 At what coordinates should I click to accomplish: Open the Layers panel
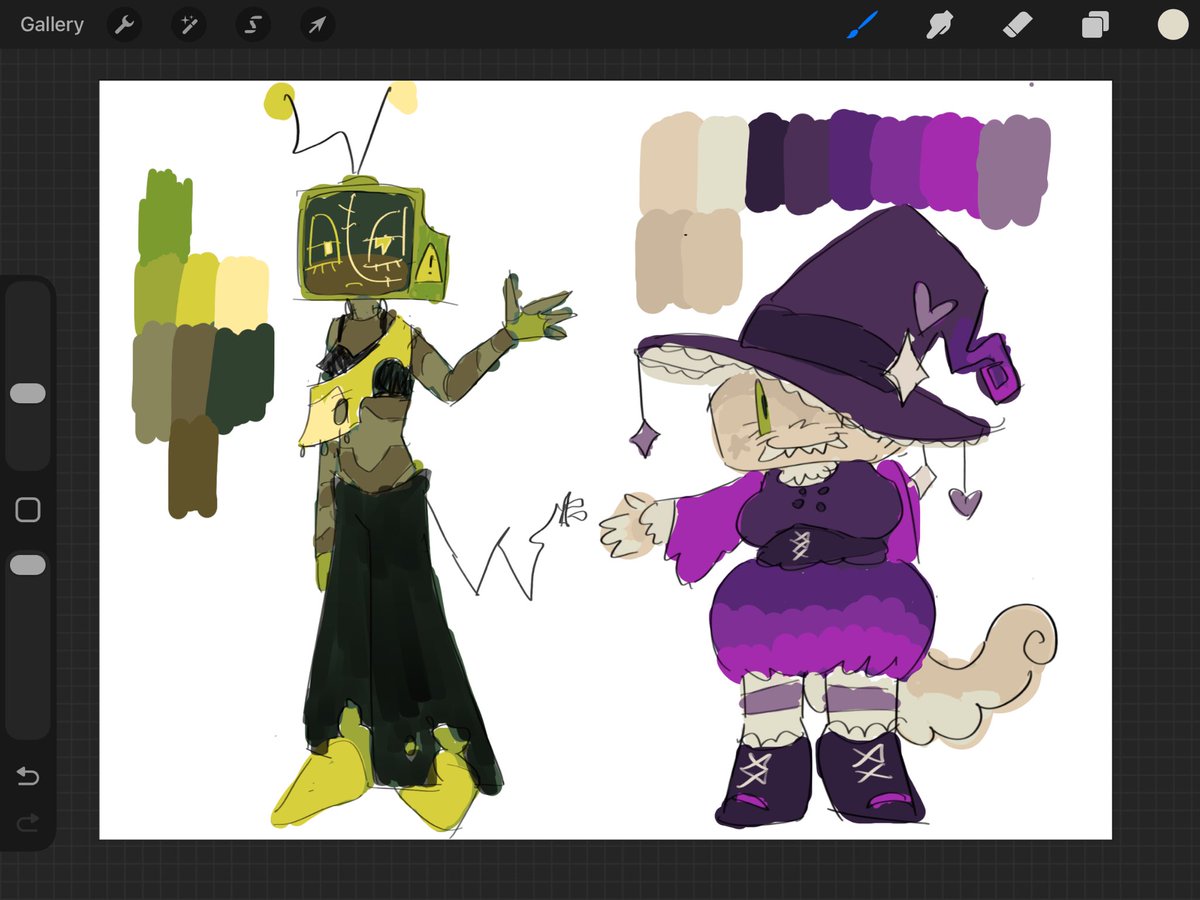pos(1095,25)
